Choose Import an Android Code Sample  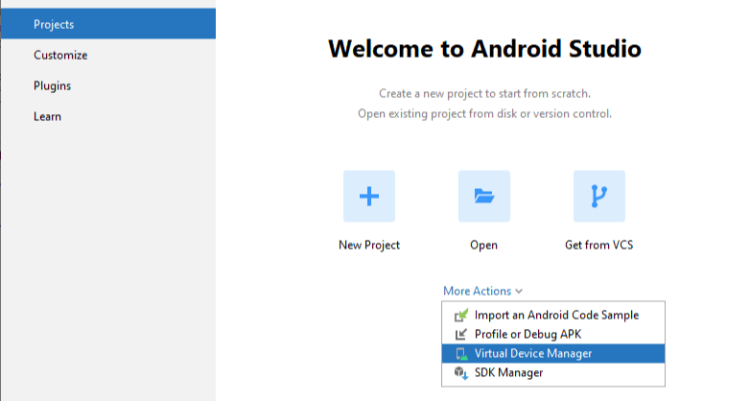(x=553, y=315)
